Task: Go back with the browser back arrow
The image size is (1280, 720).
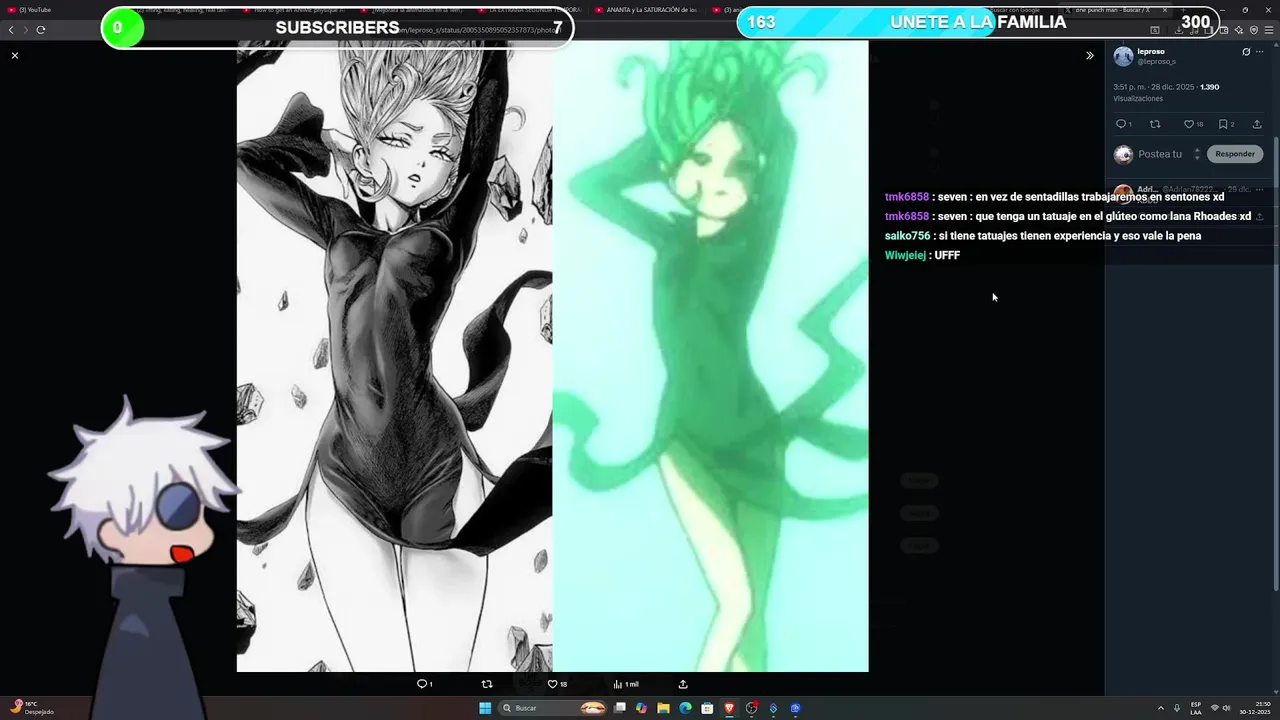Action: [11, 30]
